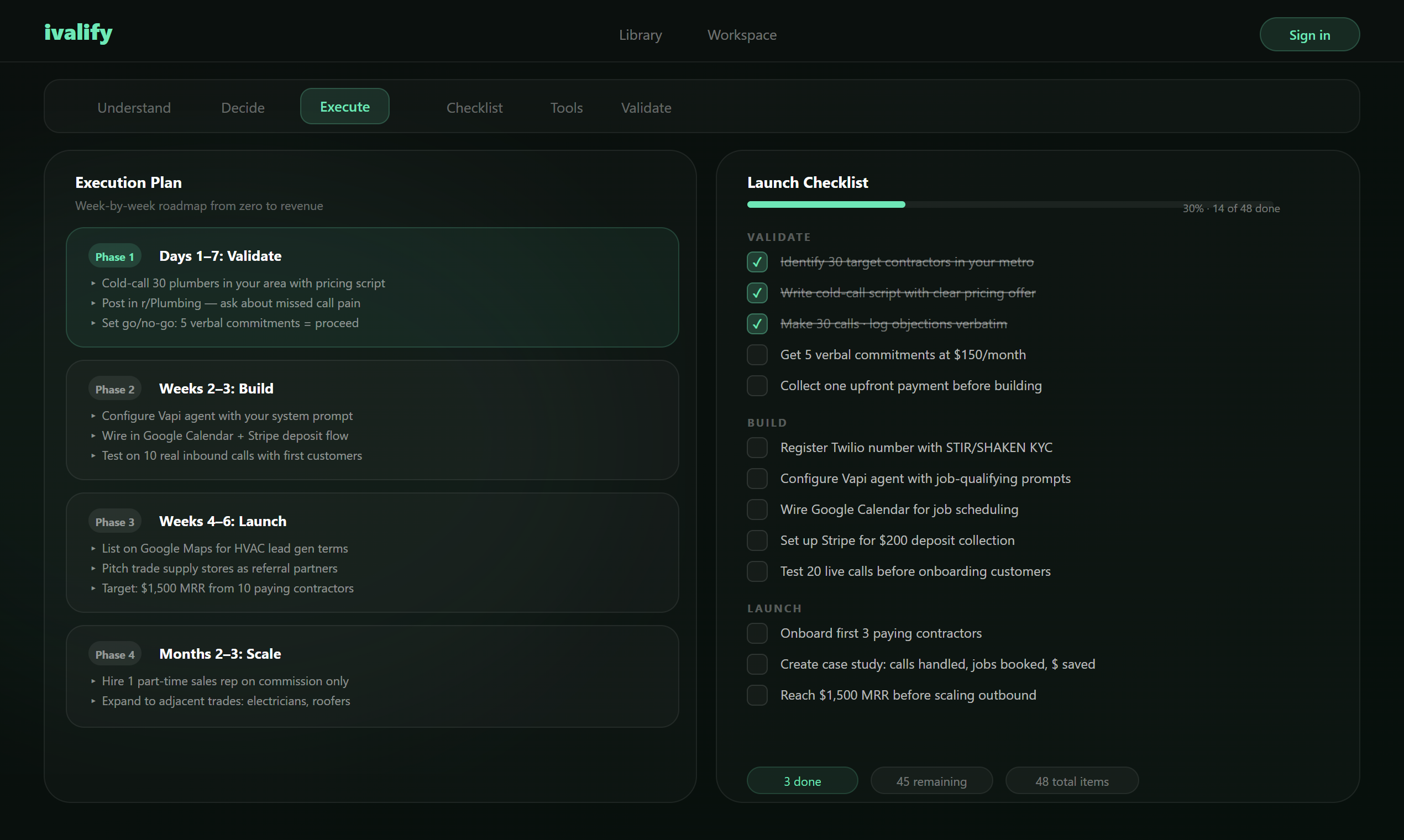Click the LAUNCH section label

pyautogui.click(x=774, y=608)
